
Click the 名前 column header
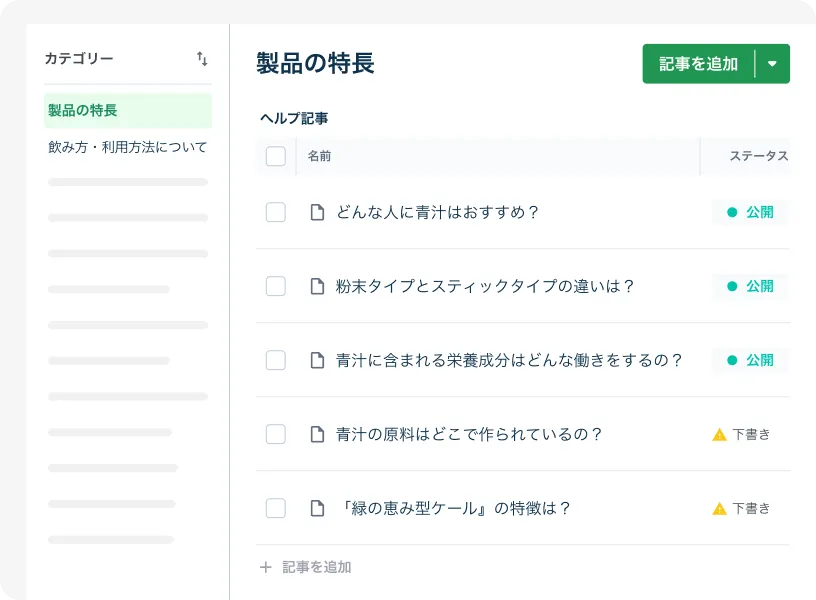[319, 156]
